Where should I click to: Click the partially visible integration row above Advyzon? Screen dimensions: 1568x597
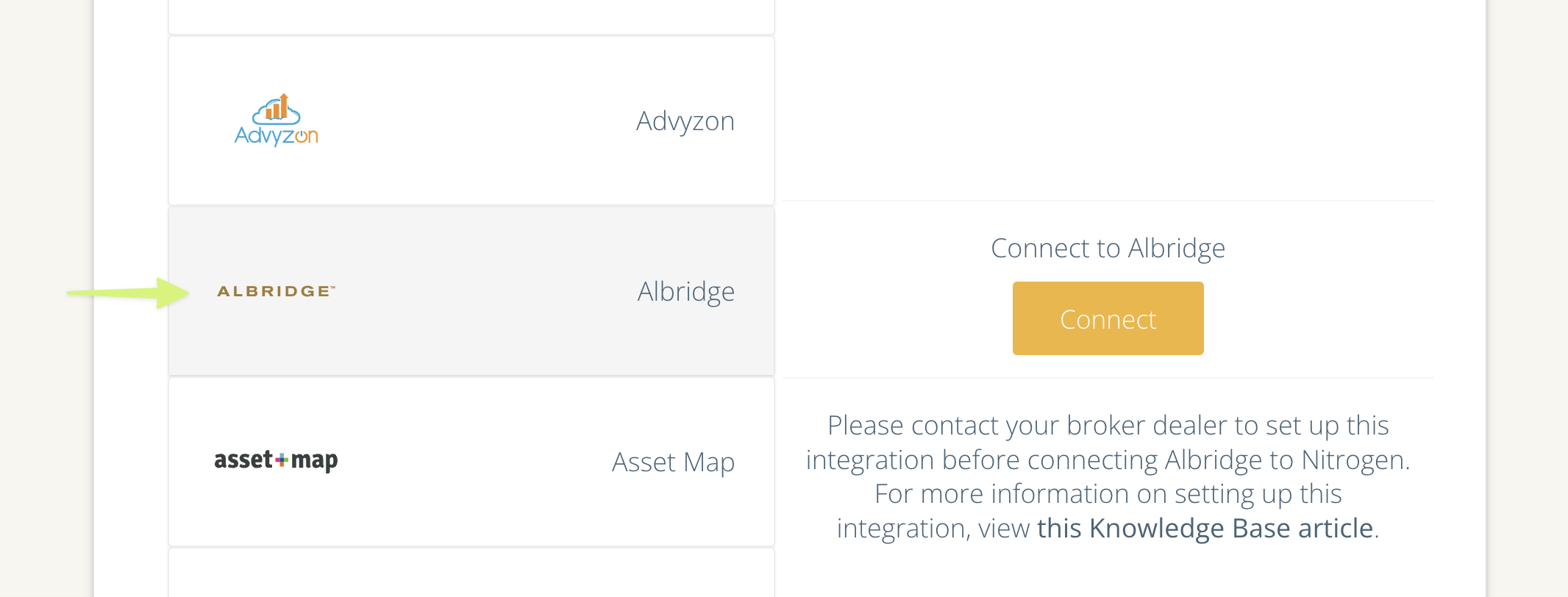pos(471,15)
